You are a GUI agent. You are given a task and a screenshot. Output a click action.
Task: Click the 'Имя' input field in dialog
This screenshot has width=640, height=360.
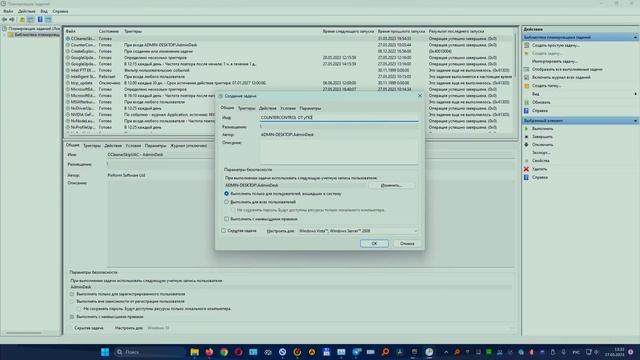339,118
